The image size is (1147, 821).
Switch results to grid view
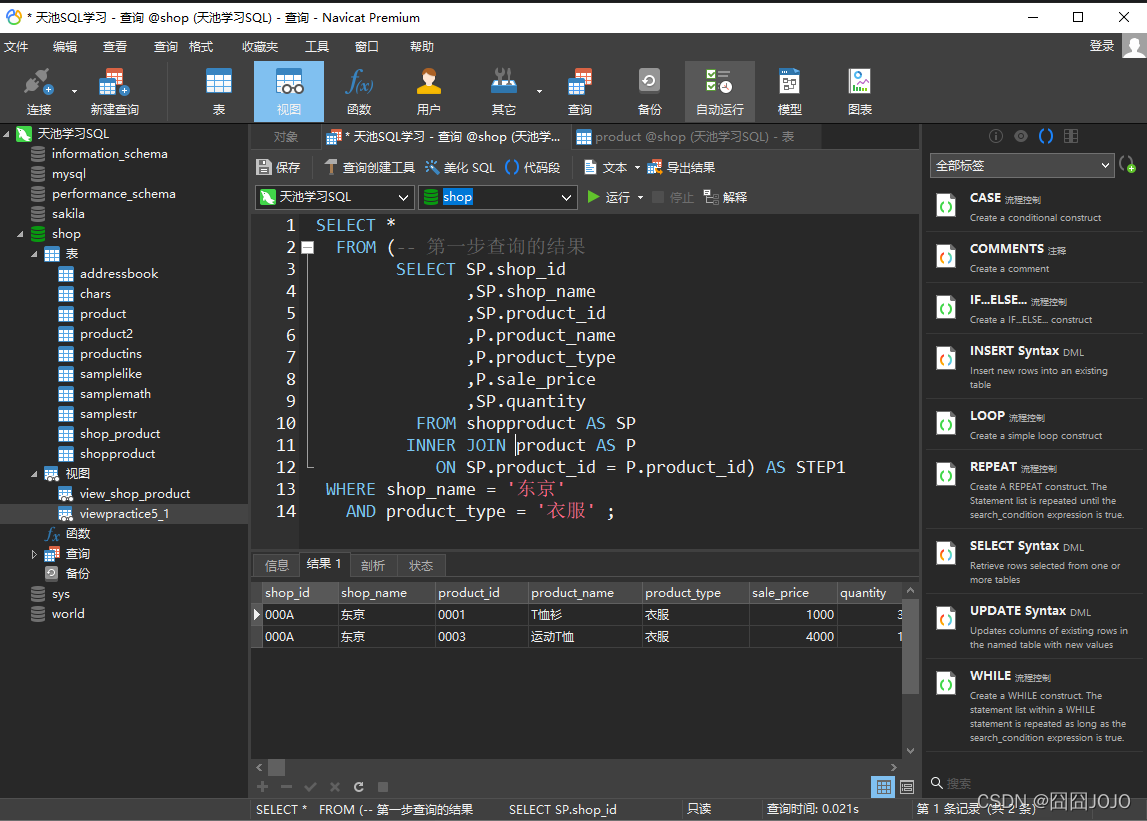click(884, 787)
